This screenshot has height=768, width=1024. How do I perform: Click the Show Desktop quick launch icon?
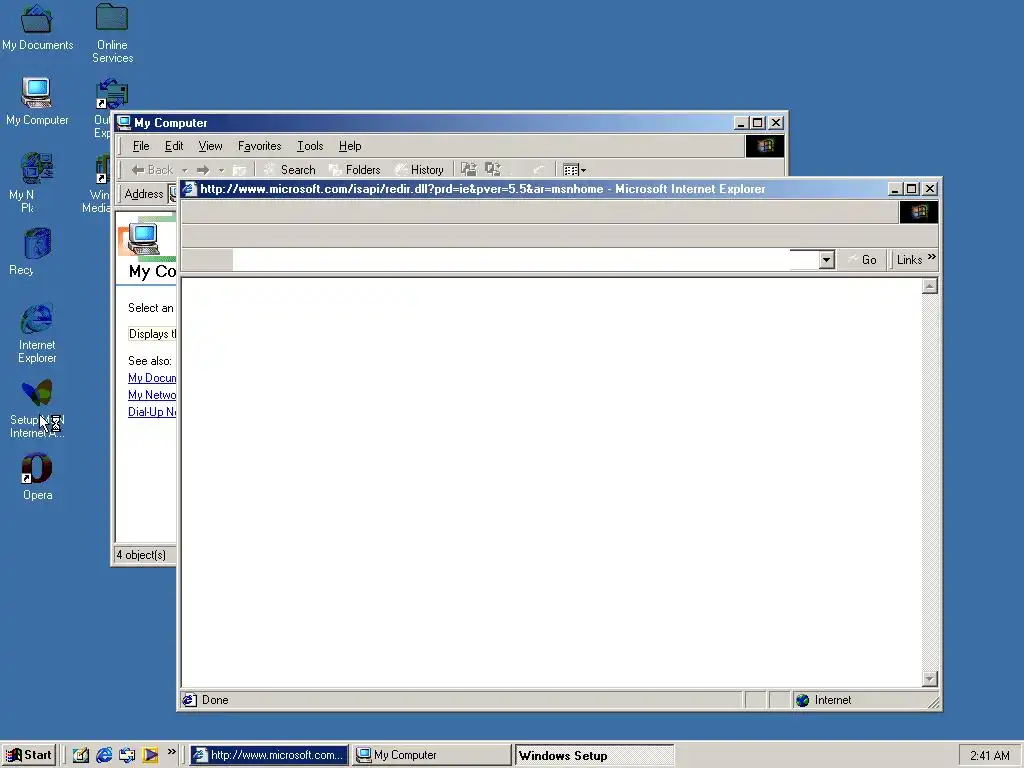pyautogui.click(x=80, y=755)
